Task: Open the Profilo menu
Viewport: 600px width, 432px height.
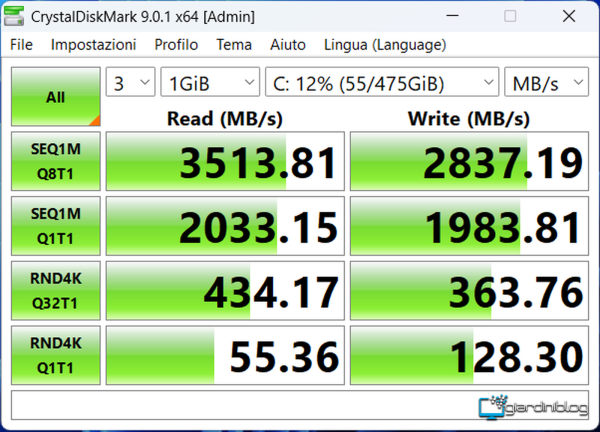Action: click(x=176, y=45)
